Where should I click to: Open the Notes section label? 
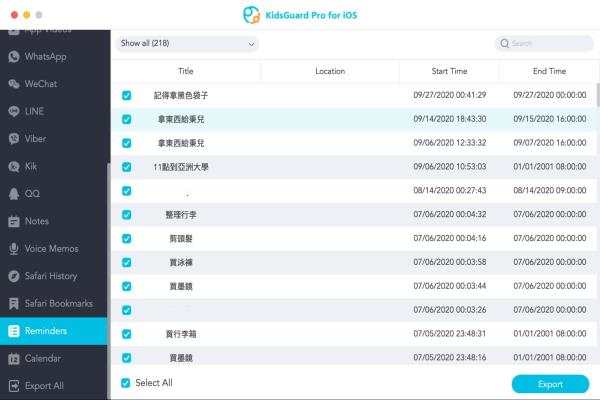37,221
